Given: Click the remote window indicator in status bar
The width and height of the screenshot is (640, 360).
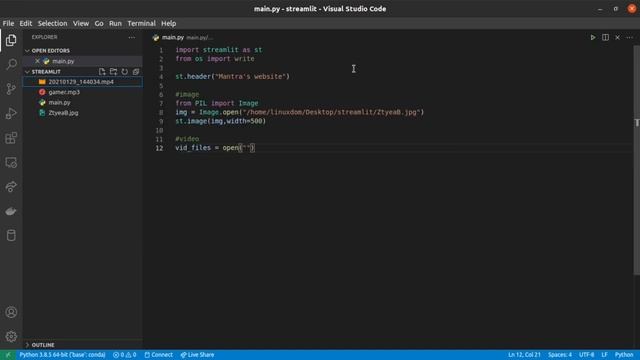Looking at the screenshot, I should [8, 355].
